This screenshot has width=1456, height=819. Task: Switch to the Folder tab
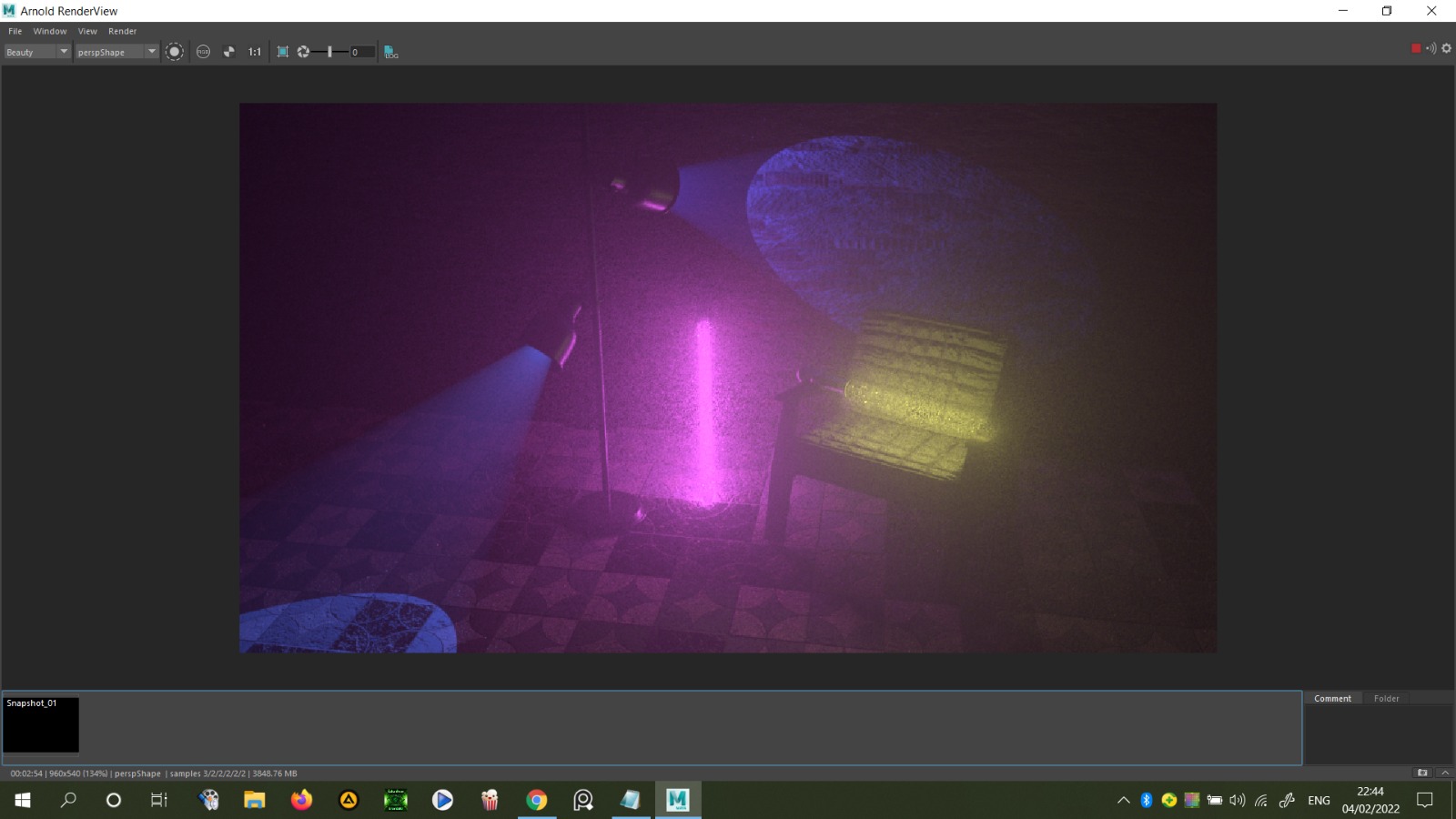(x=1385, y=698)
